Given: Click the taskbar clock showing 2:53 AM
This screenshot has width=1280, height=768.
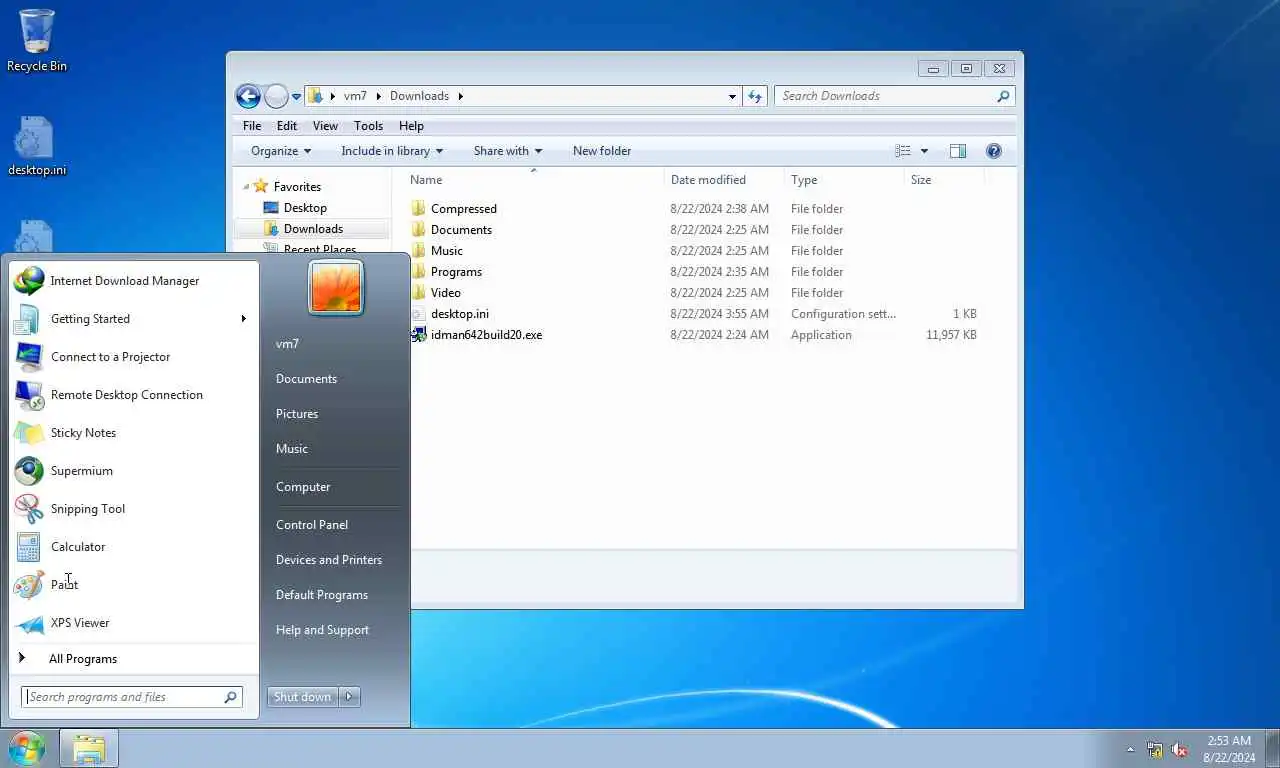Looking at the screenshot, I should coord(1230,749).
